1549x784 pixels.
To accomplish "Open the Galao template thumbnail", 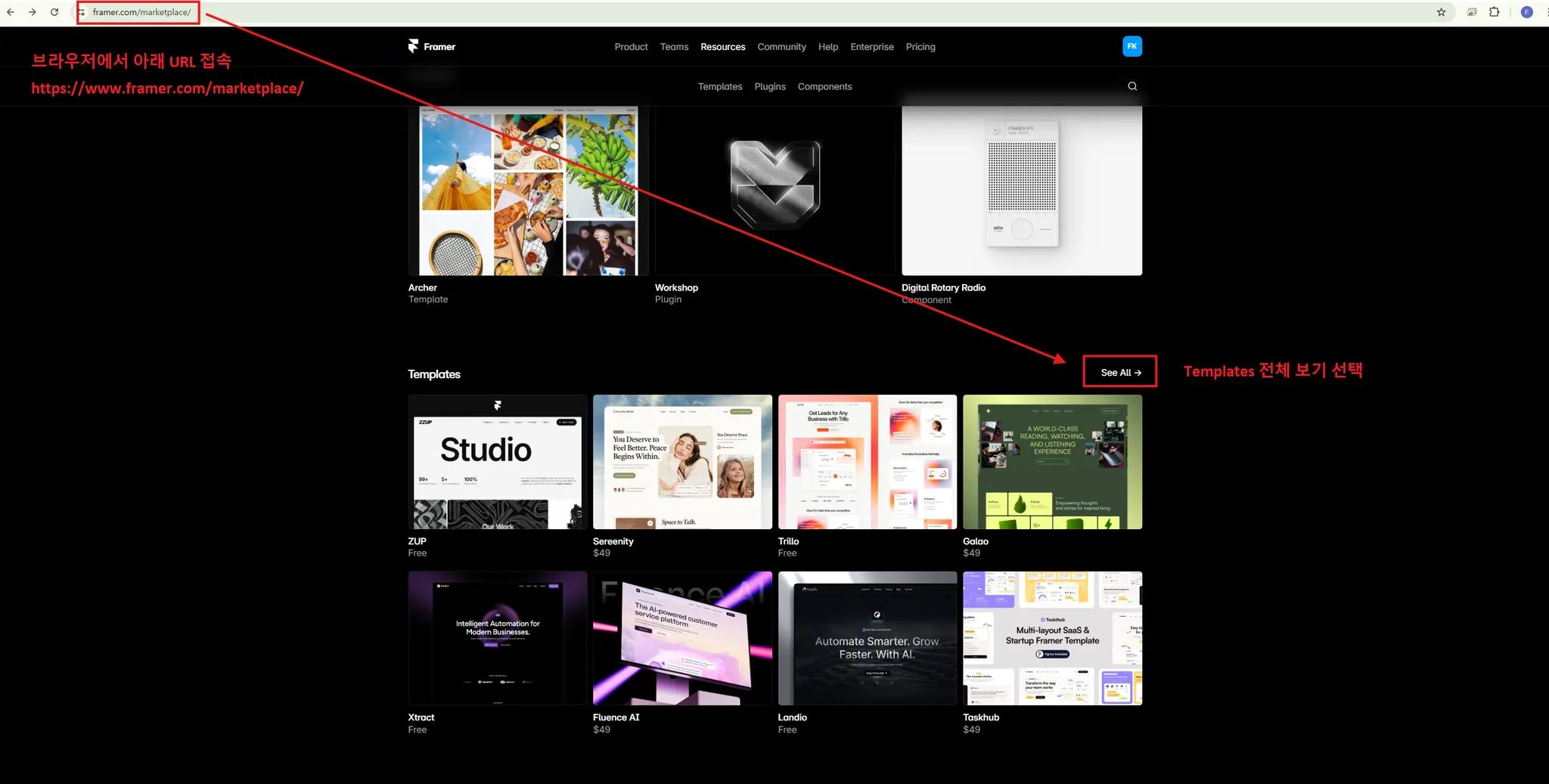I will coord(1052,462).
